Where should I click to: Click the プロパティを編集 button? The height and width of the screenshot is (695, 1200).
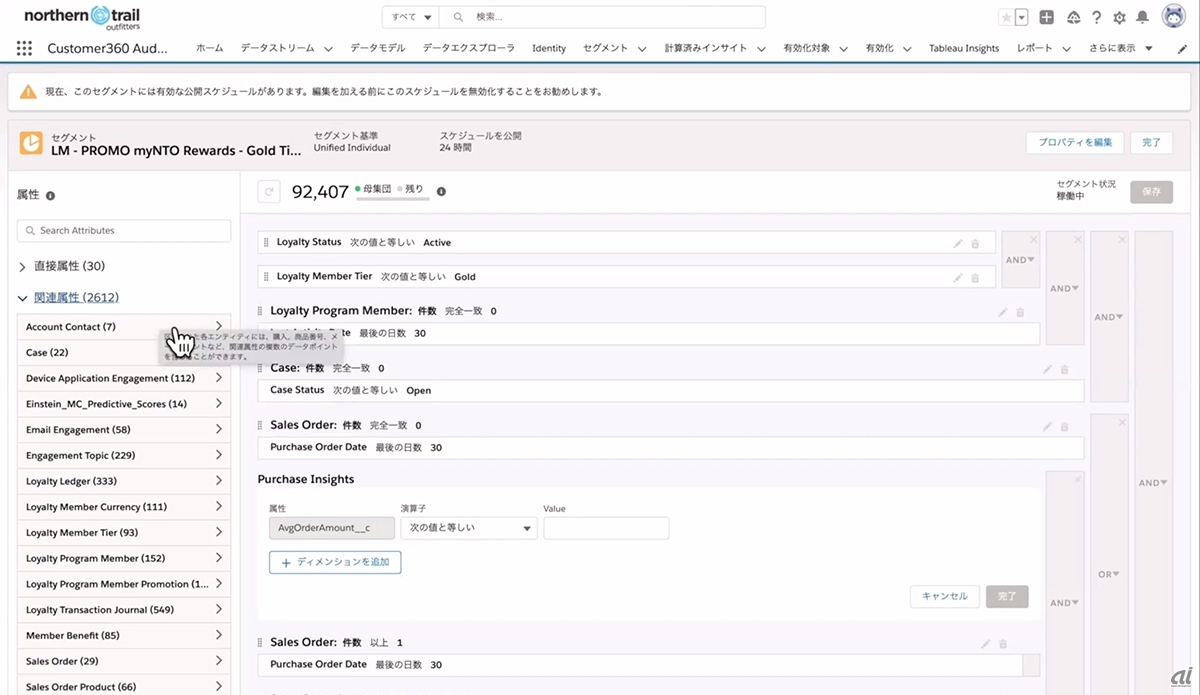coord(1075,143)
